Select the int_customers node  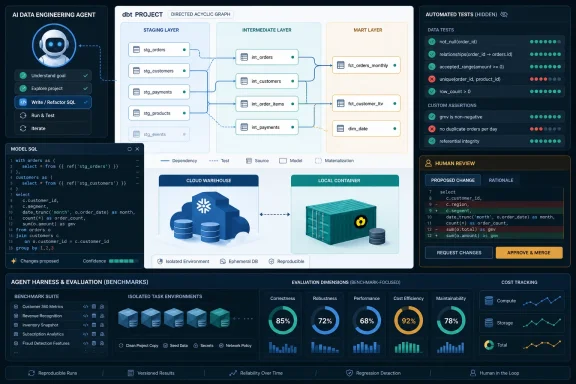[x=267, y=81]
